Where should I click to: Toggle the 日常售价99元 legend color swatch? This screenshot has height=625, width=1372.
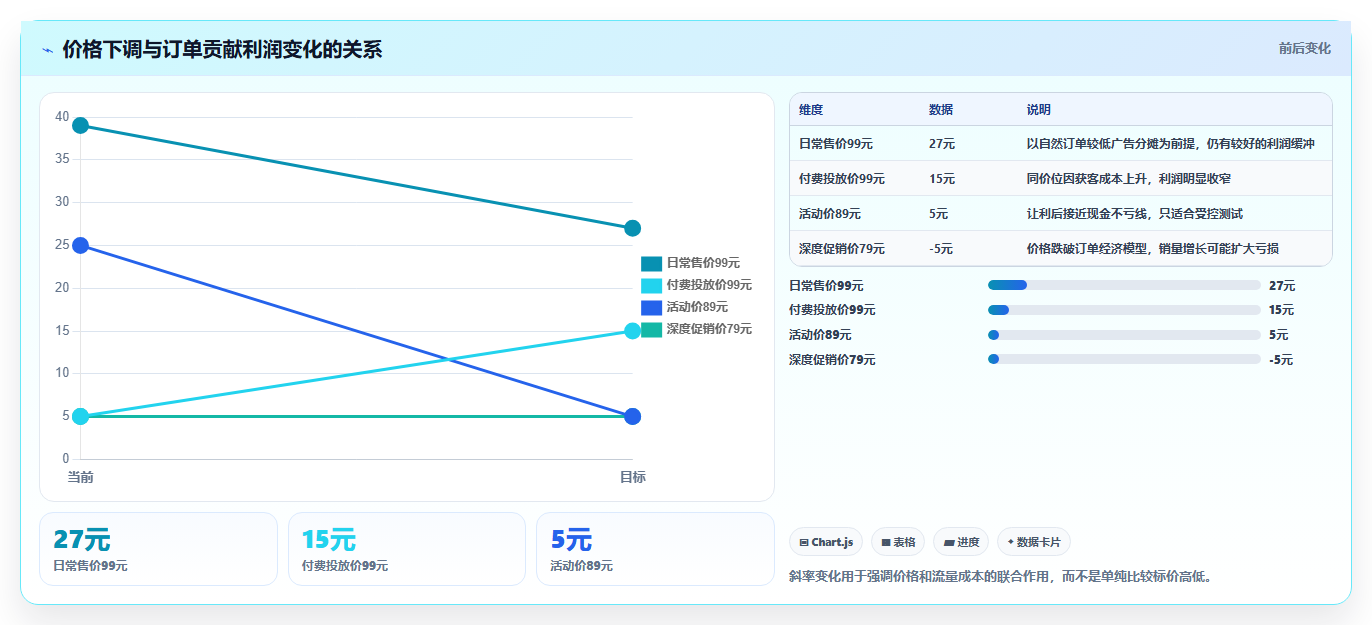tap(651, 264)
